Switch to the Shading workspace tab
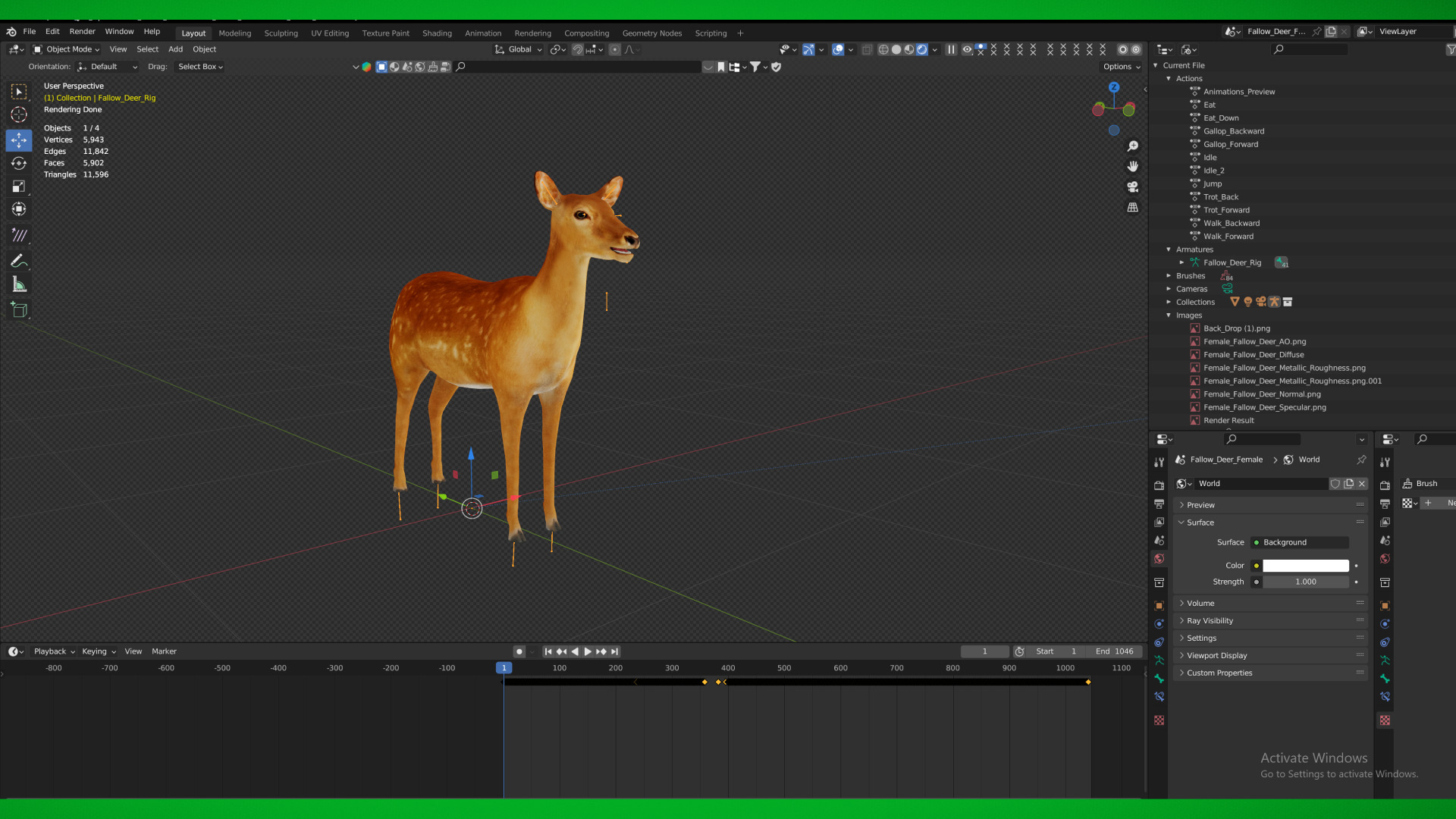This screenshot has height=819, width=1456. click(x=437, y=33)
